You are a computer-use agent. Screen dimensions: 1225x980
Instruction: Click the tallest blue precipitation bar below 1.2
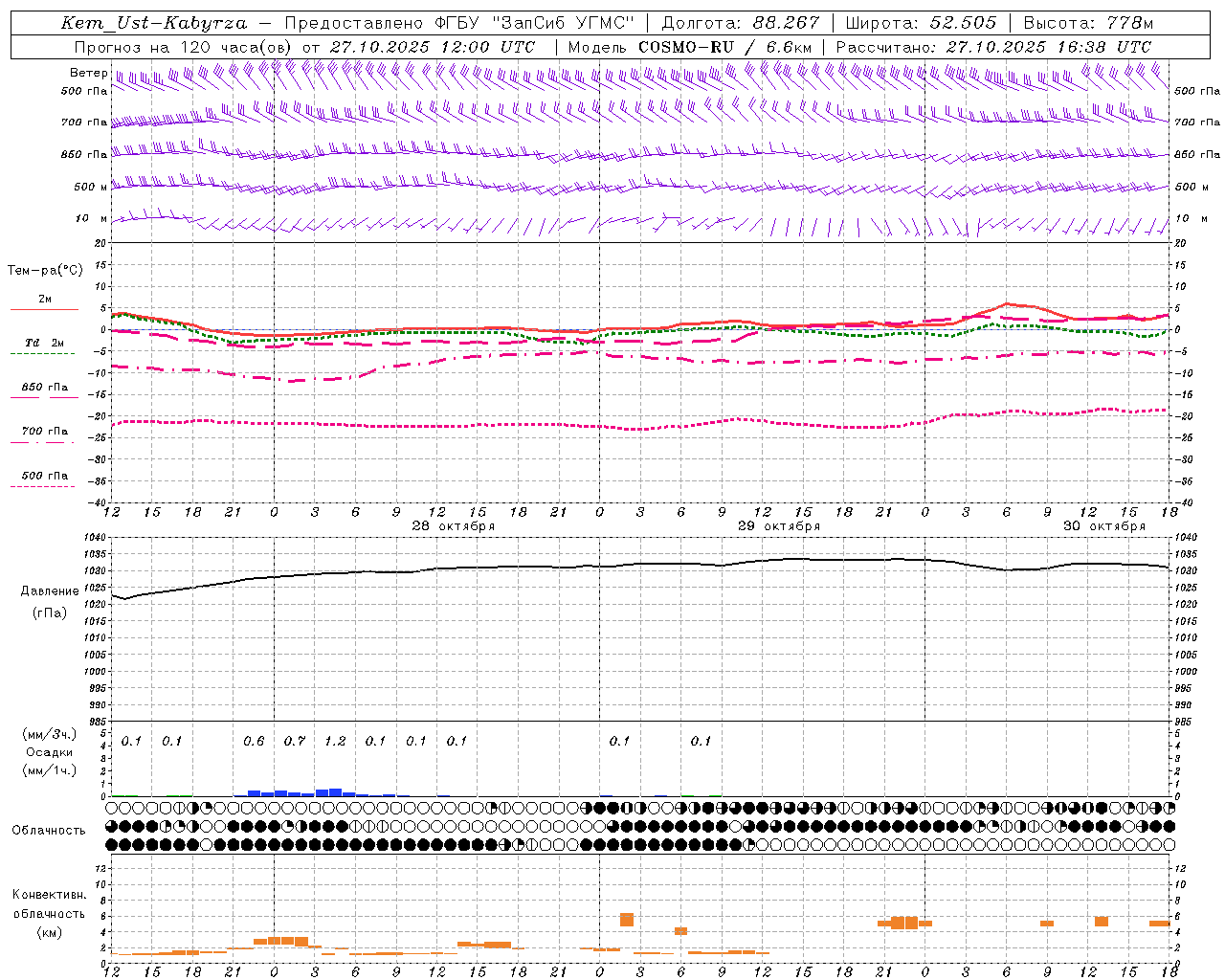336,792
